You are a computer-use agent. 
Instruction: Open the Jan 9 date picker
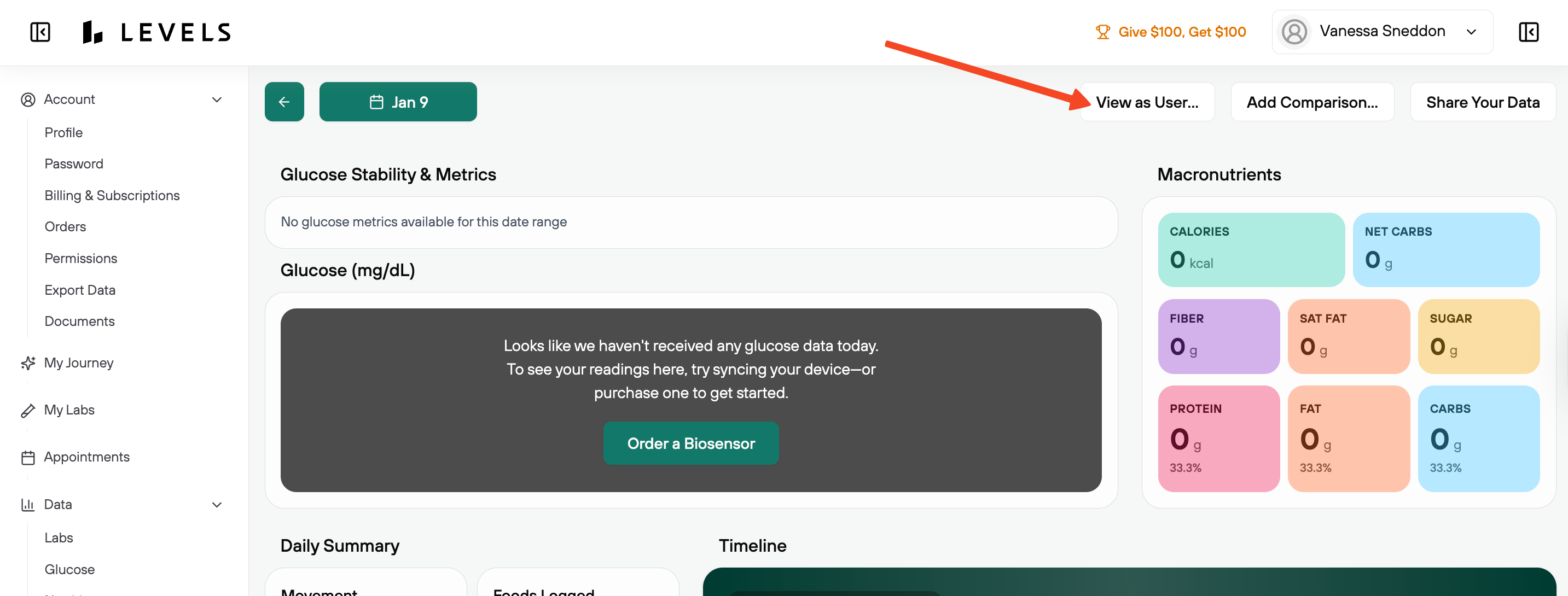coord(398,102)
